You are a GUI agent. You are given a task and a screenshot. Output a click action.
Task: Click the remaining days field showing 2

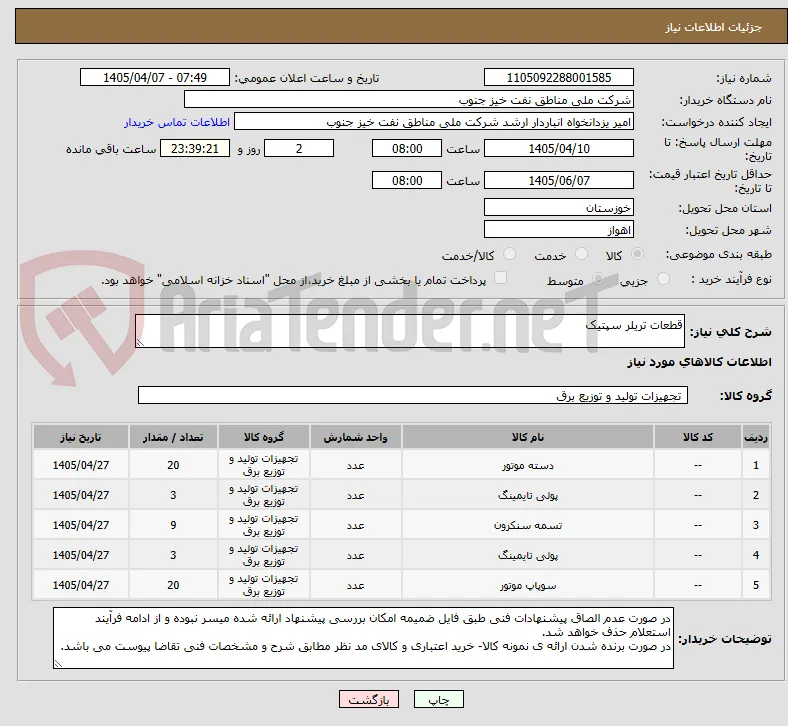point(299,149)
